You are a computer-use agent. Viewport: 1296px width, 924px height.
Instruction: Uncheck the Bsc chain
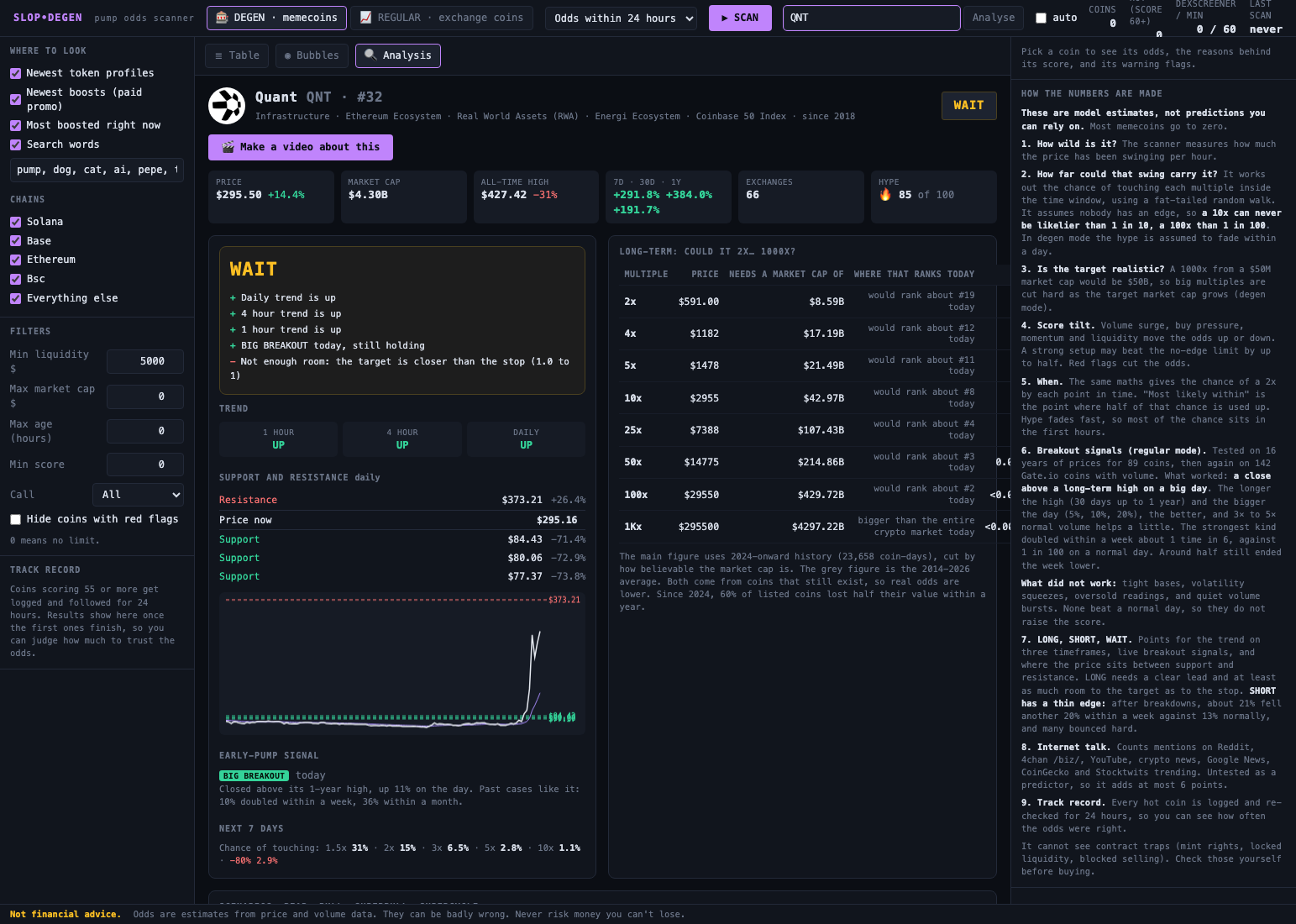coord(15,279)
